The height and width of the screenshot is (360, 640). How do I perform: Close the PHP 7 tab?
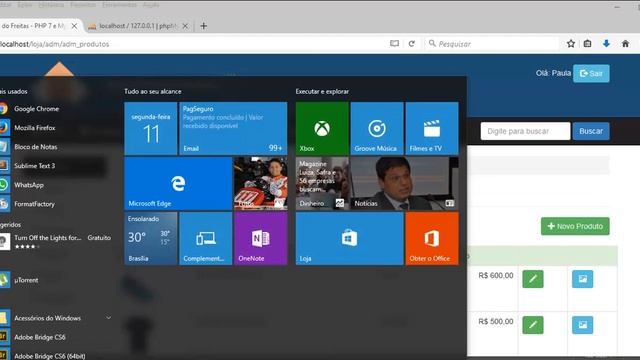pyautogui.click(x=74, y=26)
